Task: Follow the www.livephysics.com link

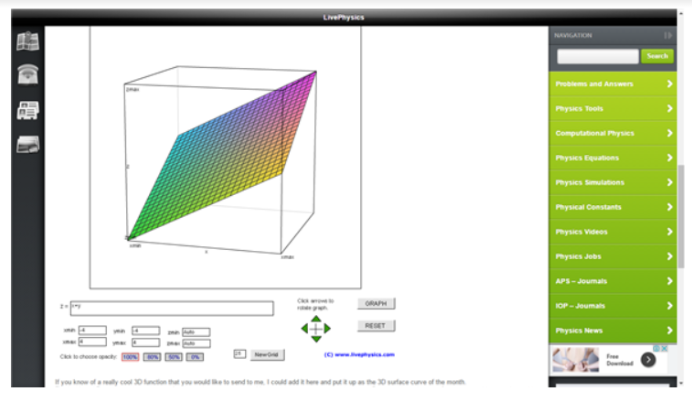Action: [365, 355]
